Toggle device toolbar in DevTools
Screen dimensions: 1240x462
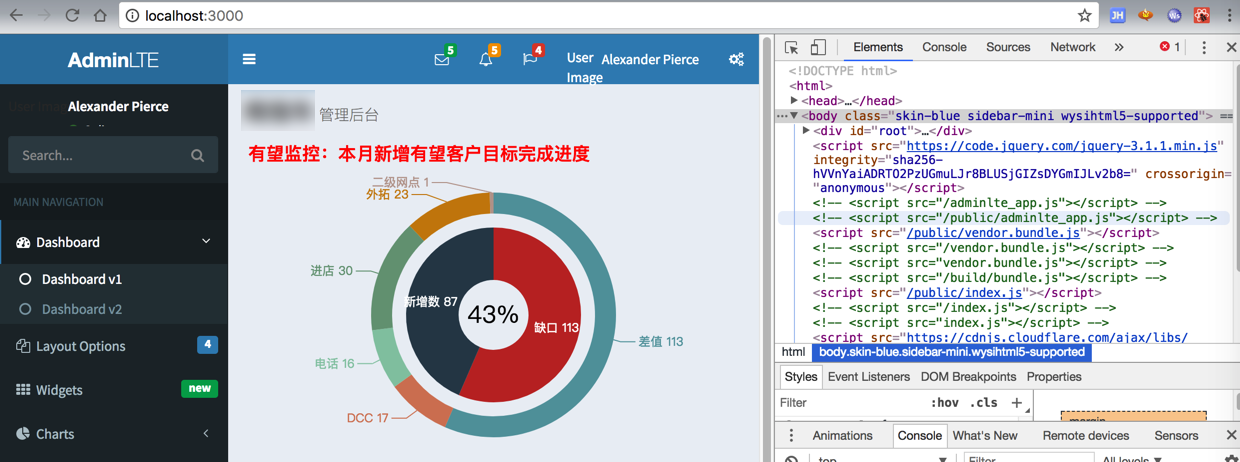pyautogui.click(x=818, y=47)
